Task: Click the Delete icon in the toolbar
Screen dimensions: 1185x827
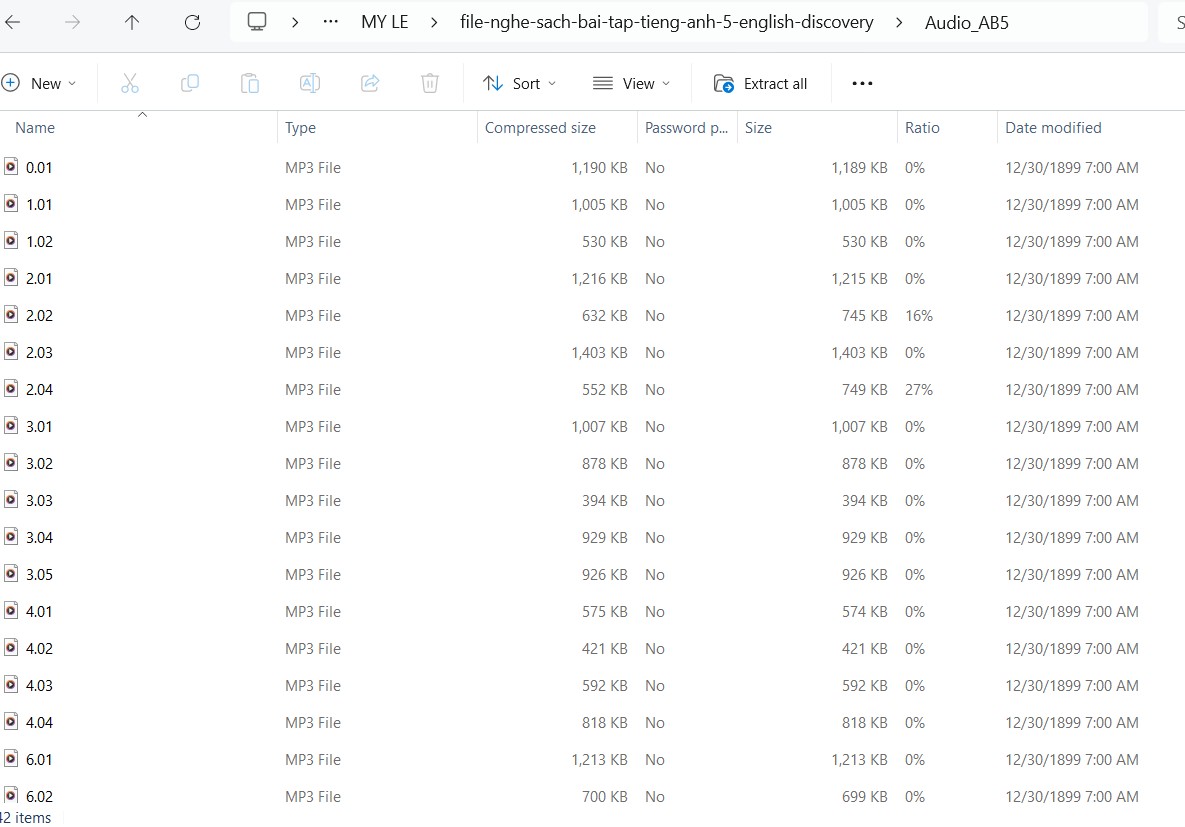Action: coord(430,83)
